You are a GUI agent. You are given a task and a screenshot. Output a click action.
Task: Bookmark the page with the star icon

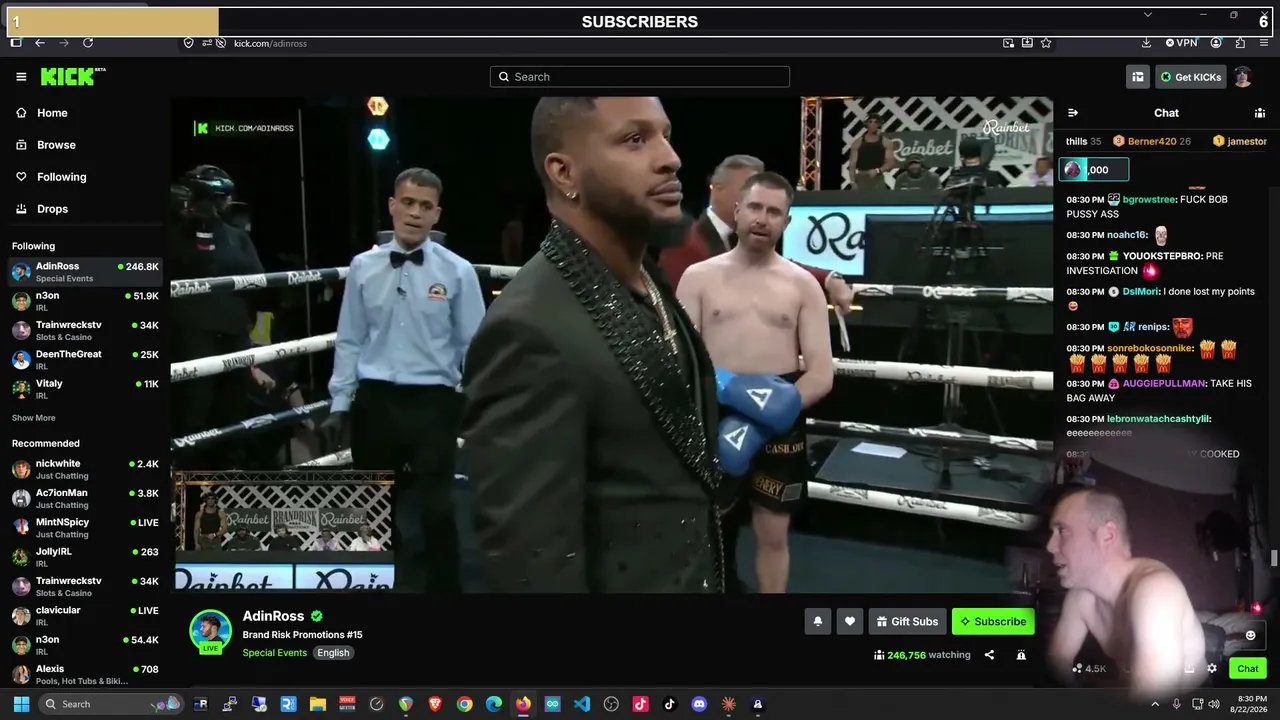[x=1046, y=43]
